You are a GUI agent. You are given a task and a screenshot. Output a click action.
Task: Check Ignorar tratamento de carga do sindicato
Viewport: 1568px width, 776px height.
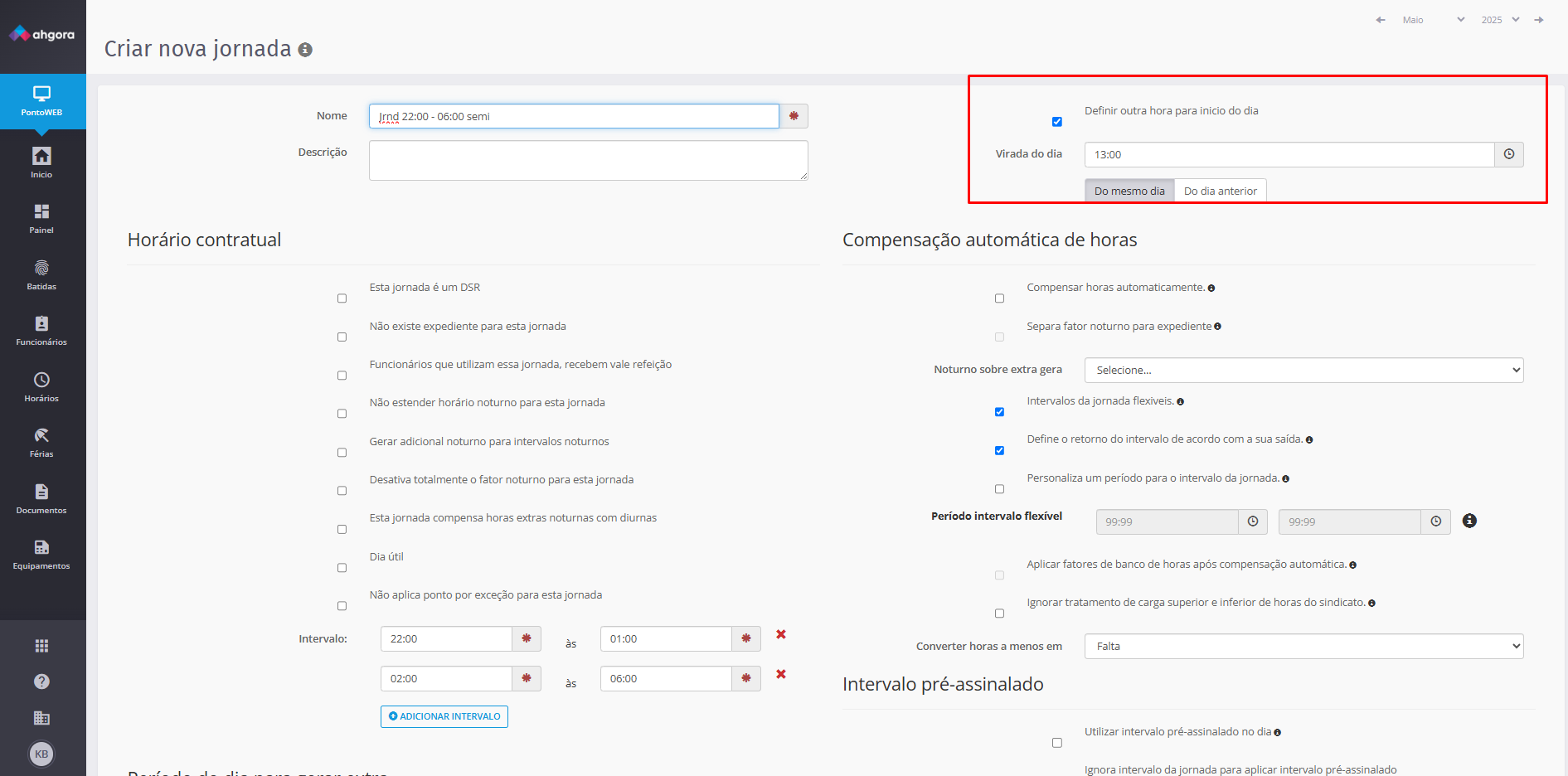pos(999,614)
